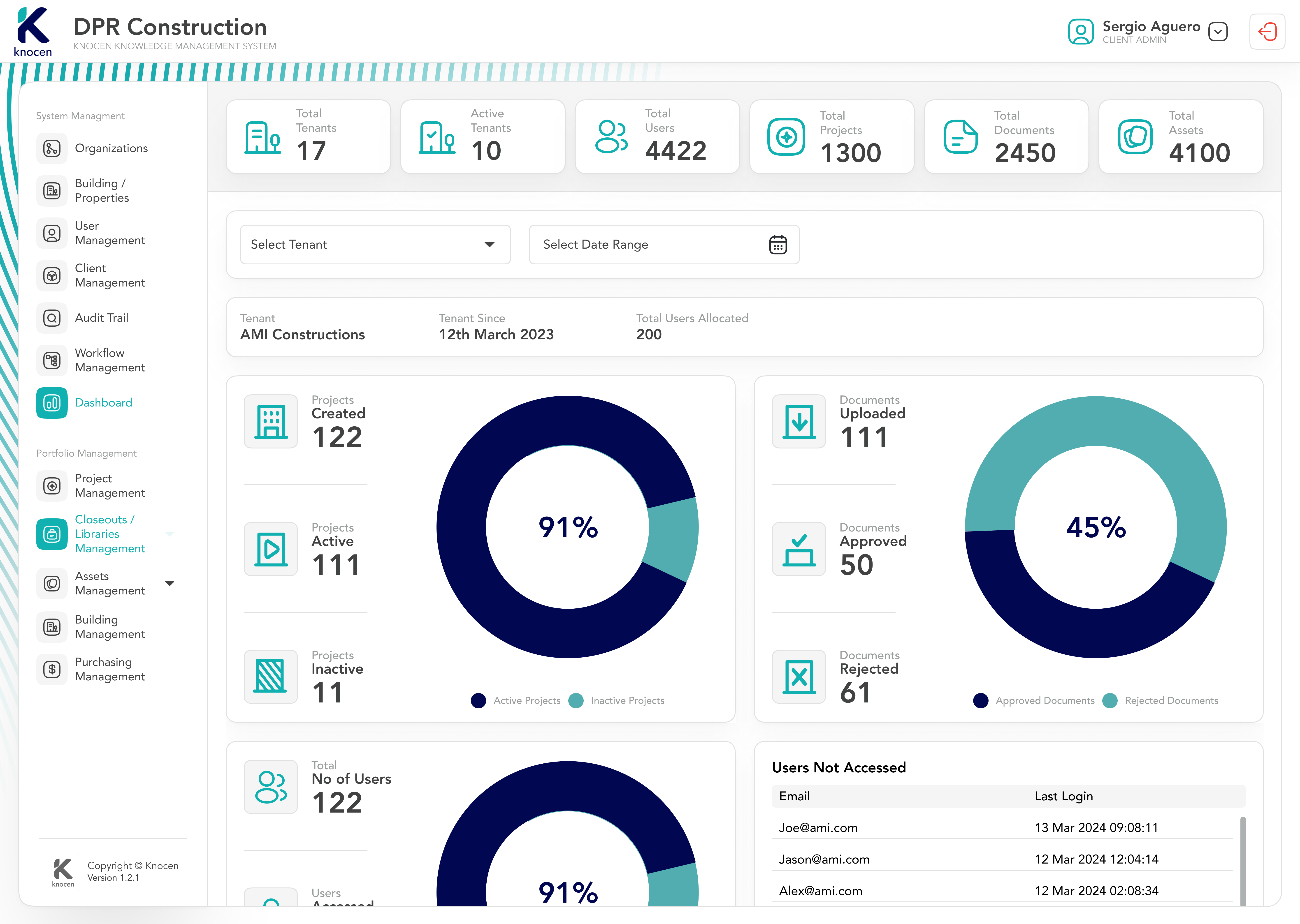This screenshot has height=924, width=1300.
Task: Click the Joe@ami.com email entry
Action: (818, 828)
